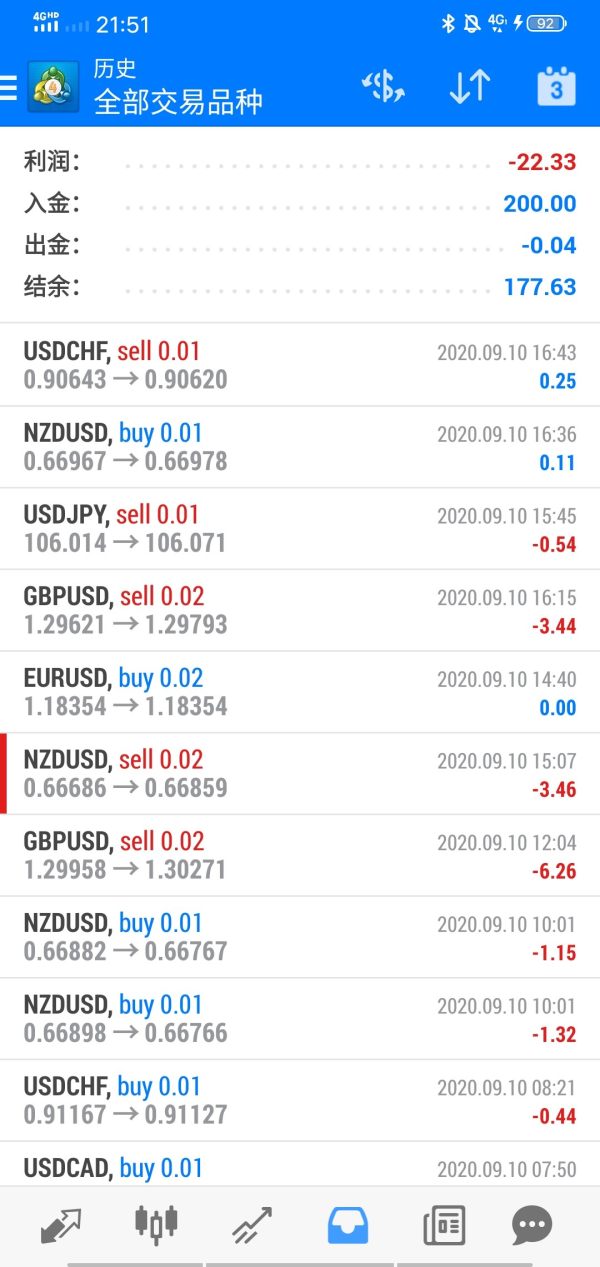The width and height of the screenshot is (600, 1267).
Task: Tap the MetaTrader 4 app logo
Action: point(54,87)
